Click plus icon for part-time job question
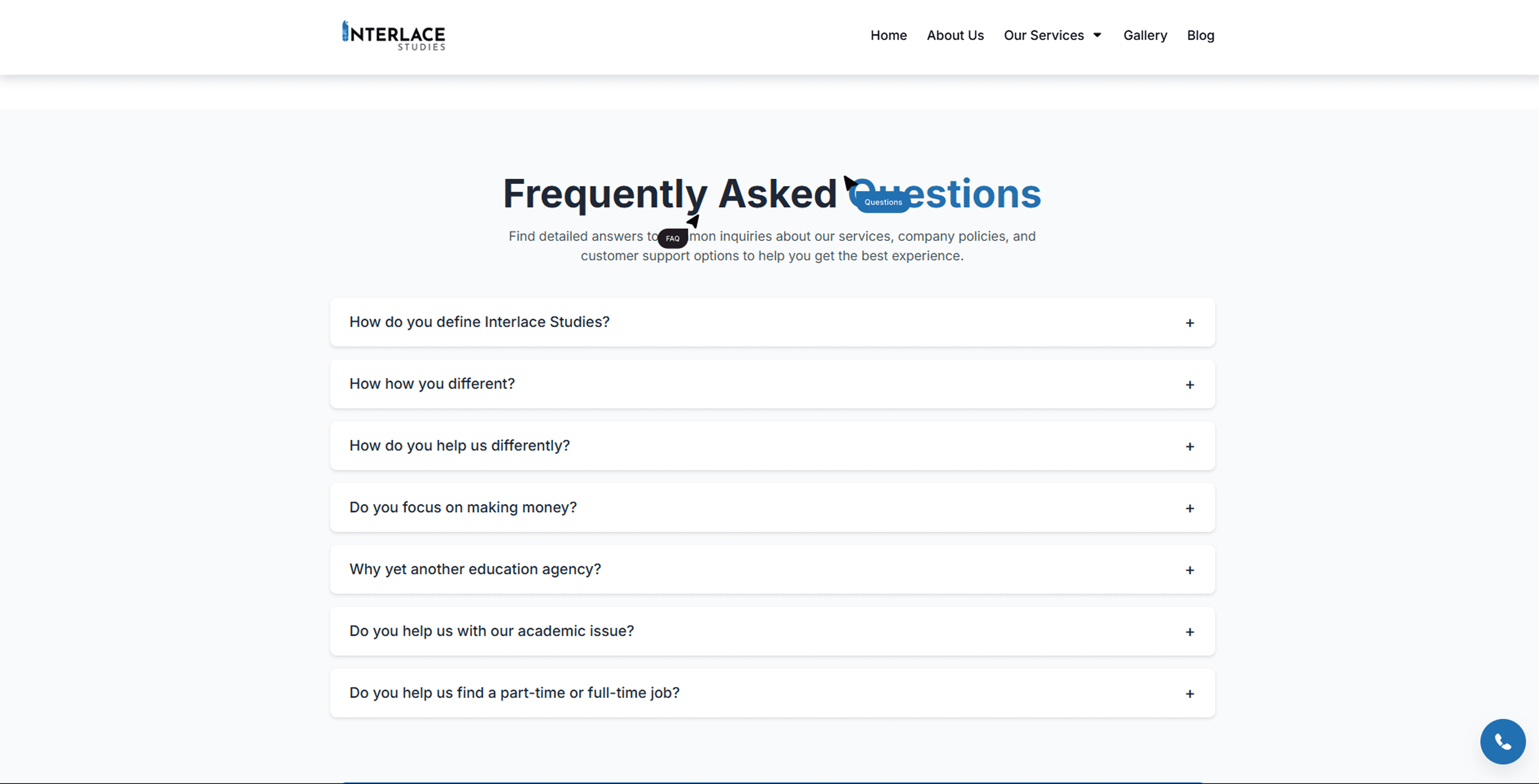The height and width of the screenshot is (784, 1539). click(x=1189, y=694)
